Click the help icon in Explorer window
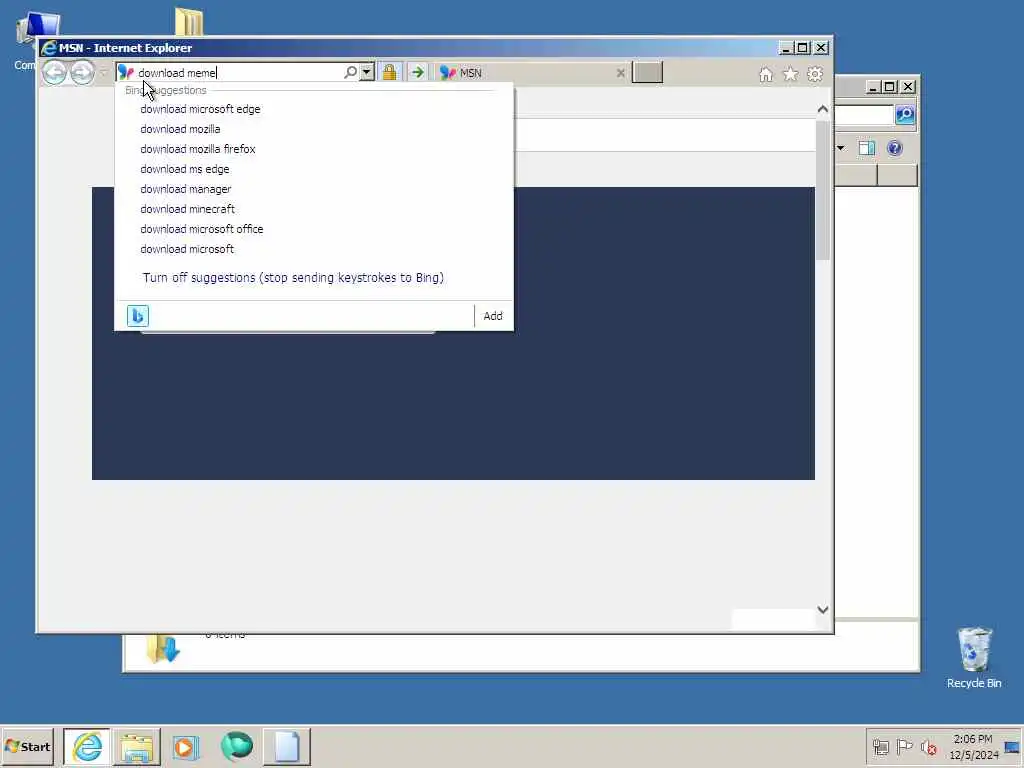This screenshot has width=1024, height=768. click(x=895, y=148)
